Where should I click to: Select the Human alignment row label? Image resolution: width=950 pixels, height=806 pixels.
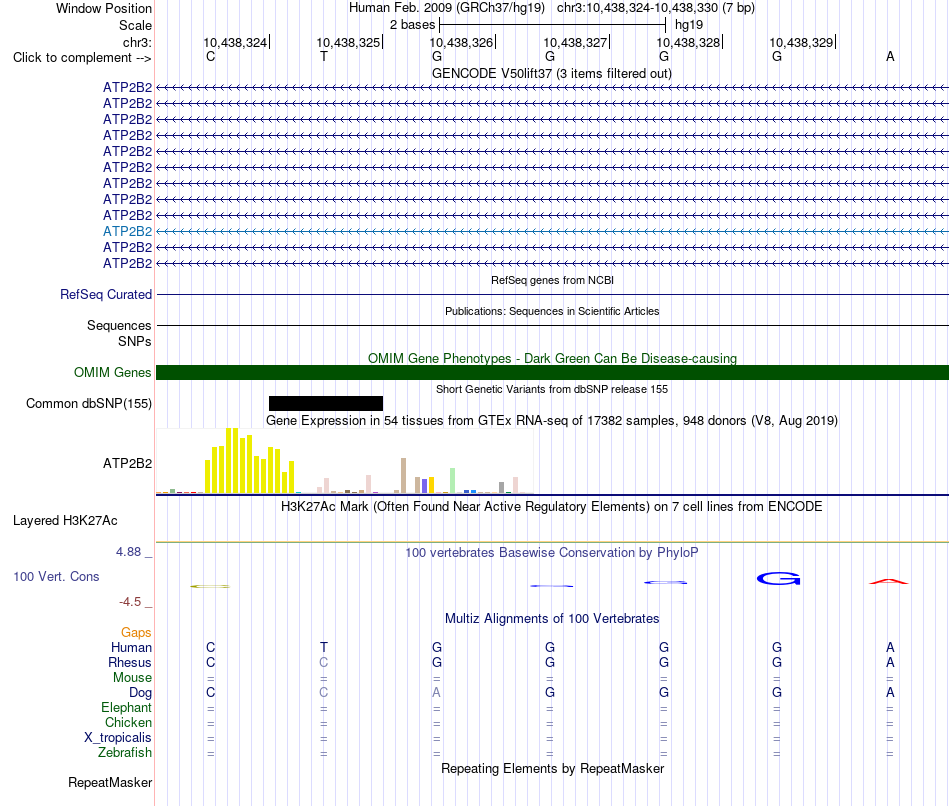(131, 647)
